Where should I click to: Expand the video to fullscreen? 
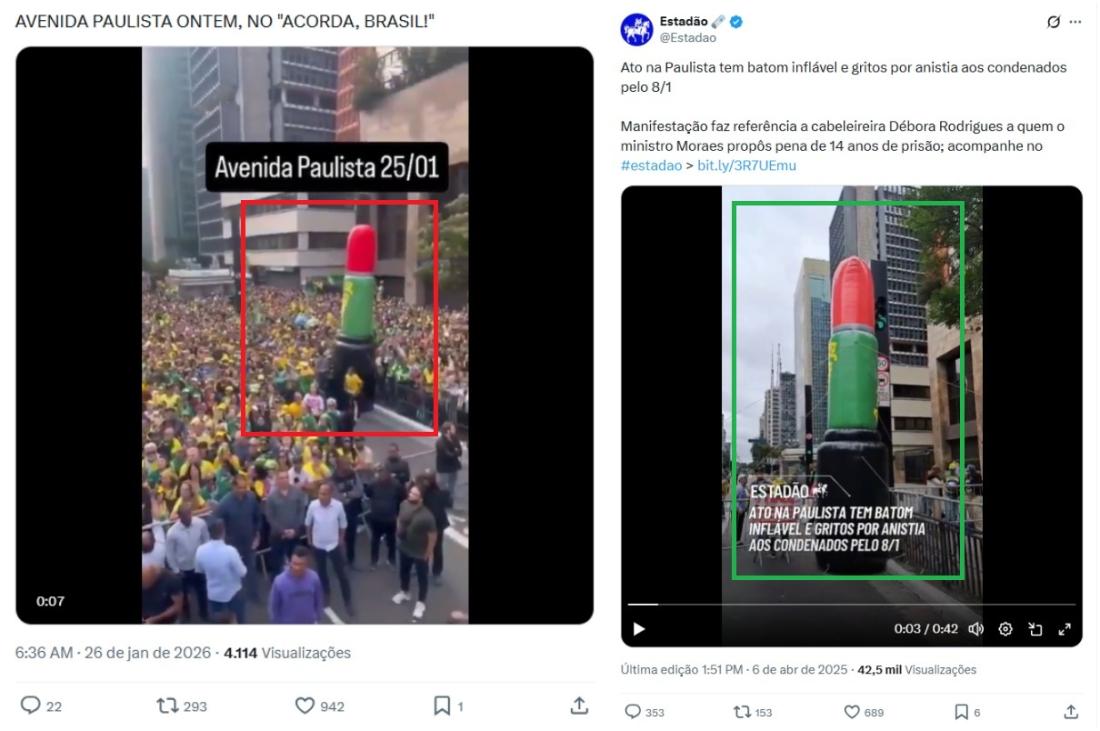pyautogui.click(x=1064, y=629)
